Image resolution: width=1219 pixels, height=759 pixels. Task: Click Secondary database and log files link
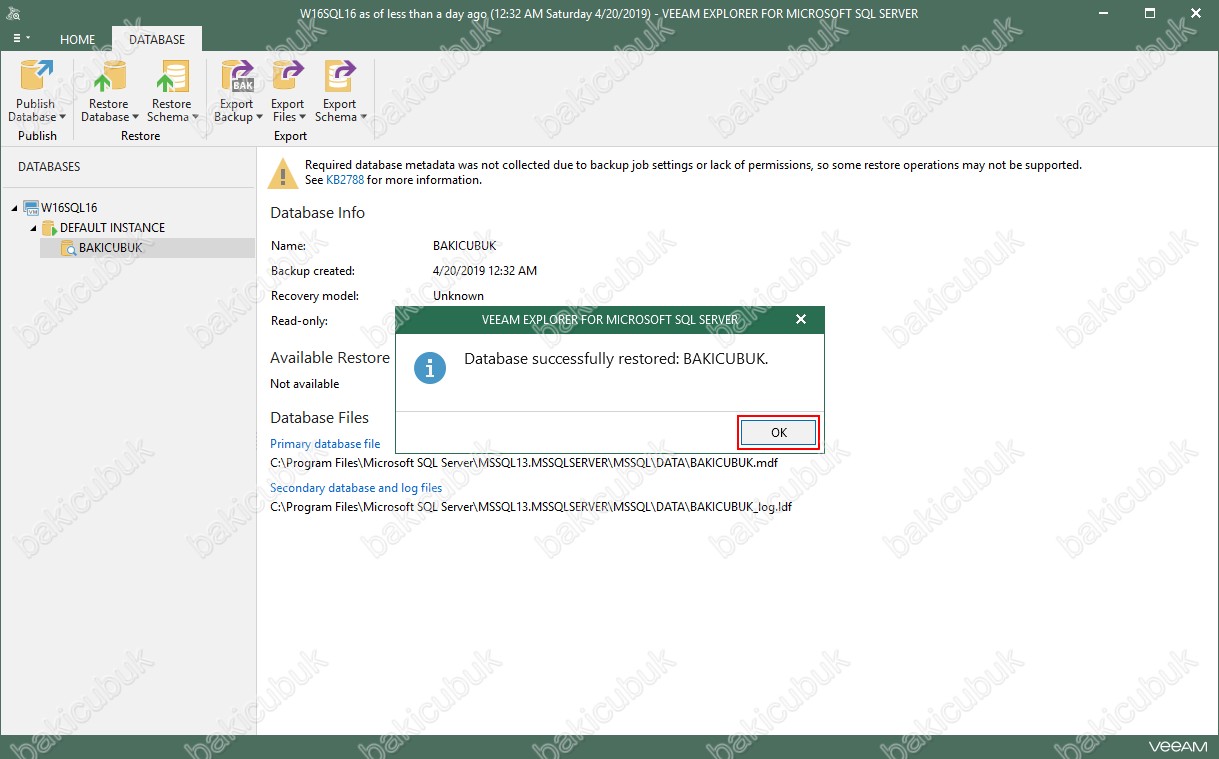click(356, 488)
